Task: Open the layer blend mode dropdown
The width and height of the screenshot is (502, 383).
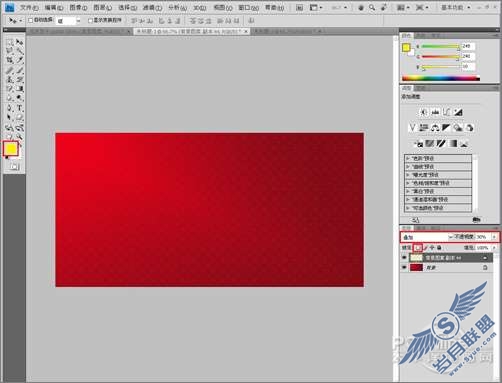Action: point(427,237)
